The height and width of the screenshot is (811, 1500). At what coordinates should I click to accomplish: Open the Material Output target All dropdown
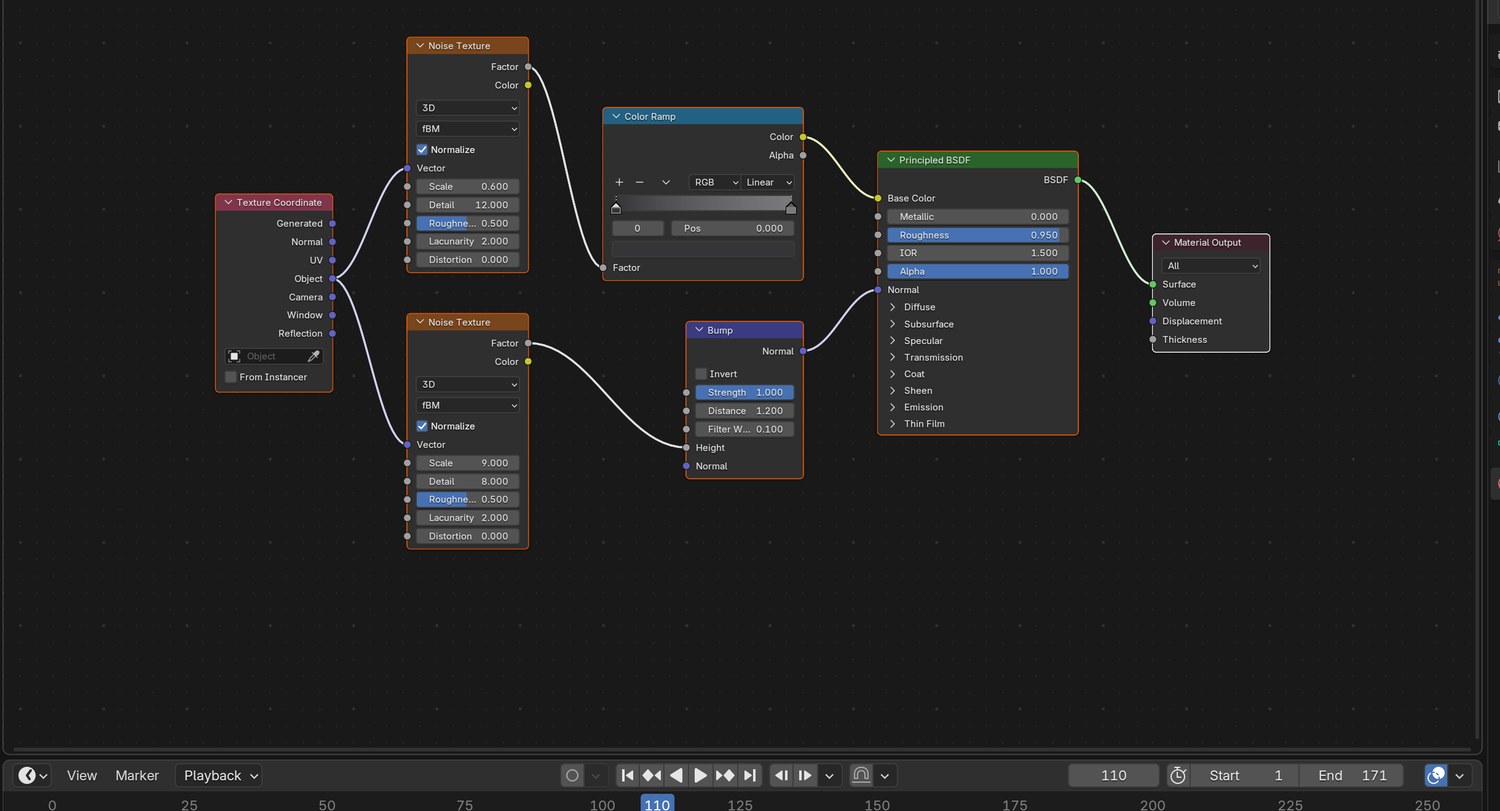(1211, 266)
